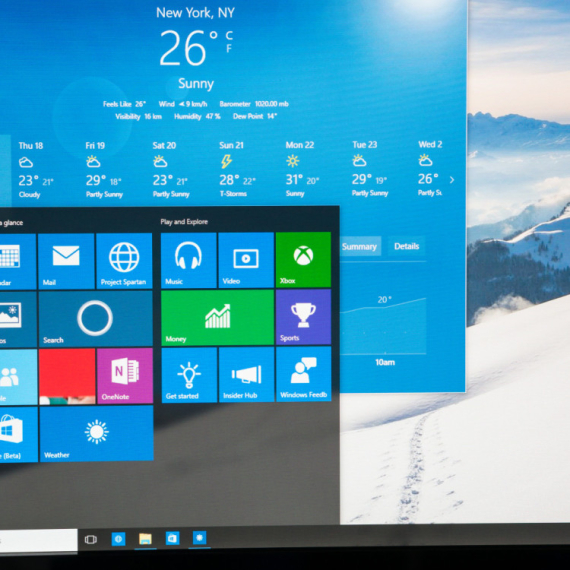This screenshot has width=570, height=570.
Task: Select Celsius temperature unit
Action: coord(229,35)
